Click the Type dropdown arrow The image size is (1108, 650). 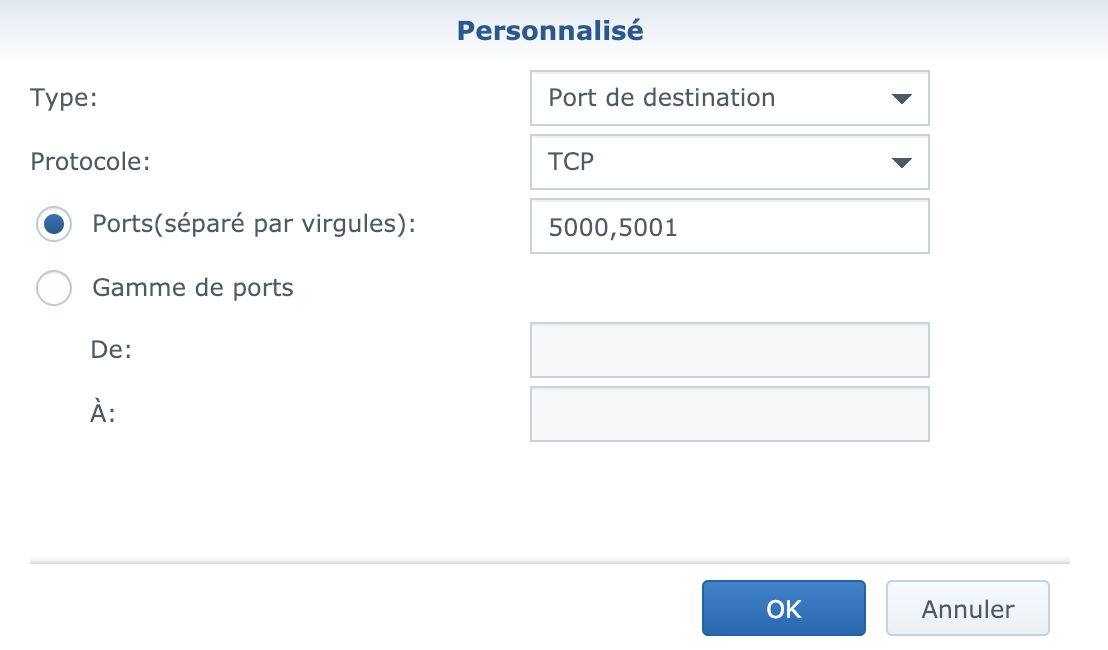pyautogui.click(x=901, y=99)
